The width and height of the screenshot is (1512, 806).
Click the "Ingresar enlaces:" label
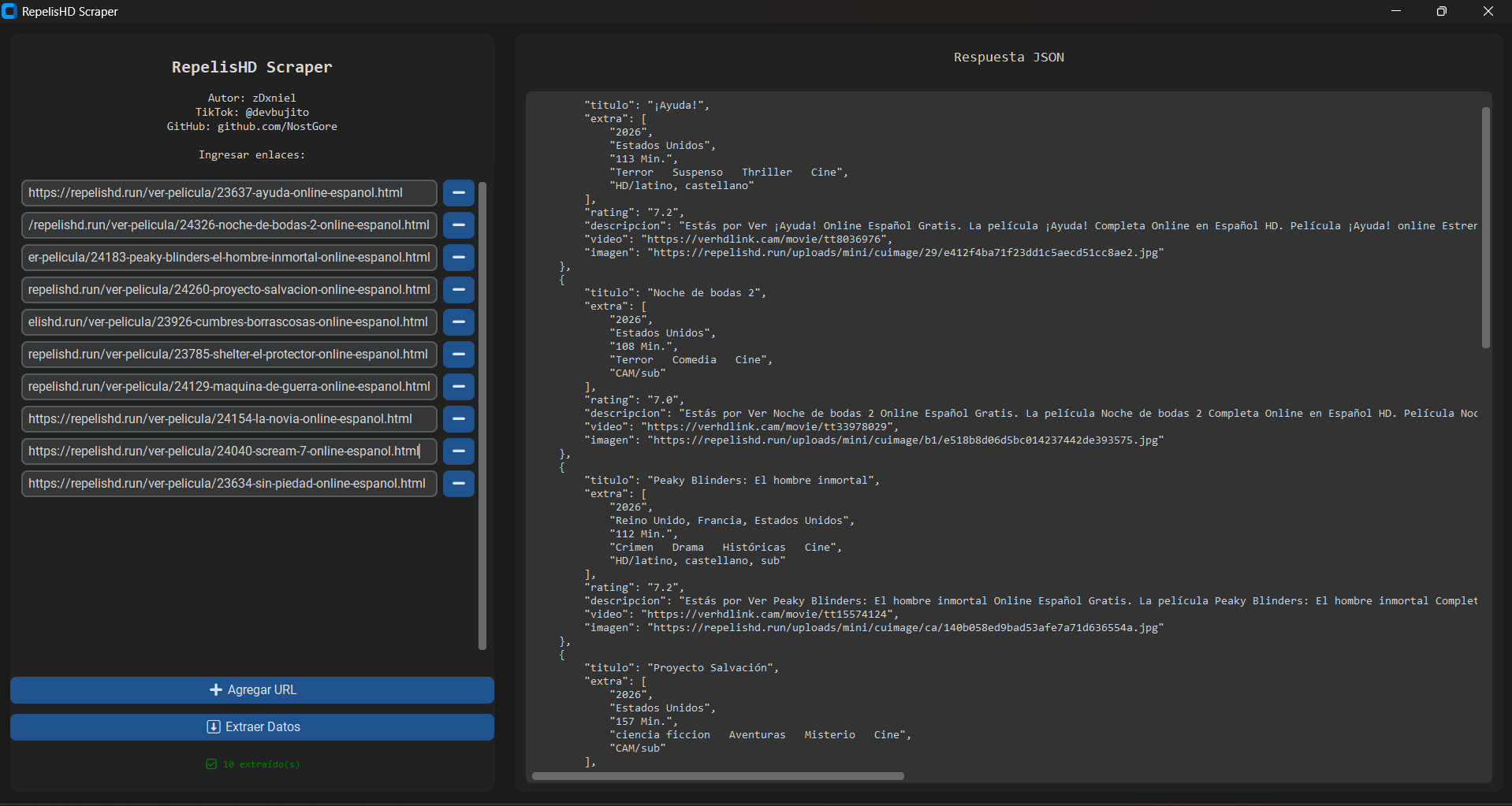point(252,155)
